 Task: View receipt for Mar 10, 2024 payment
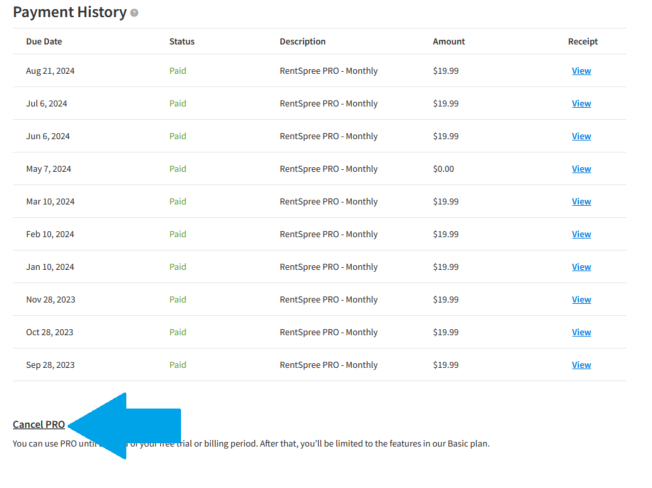pos(581,202)
